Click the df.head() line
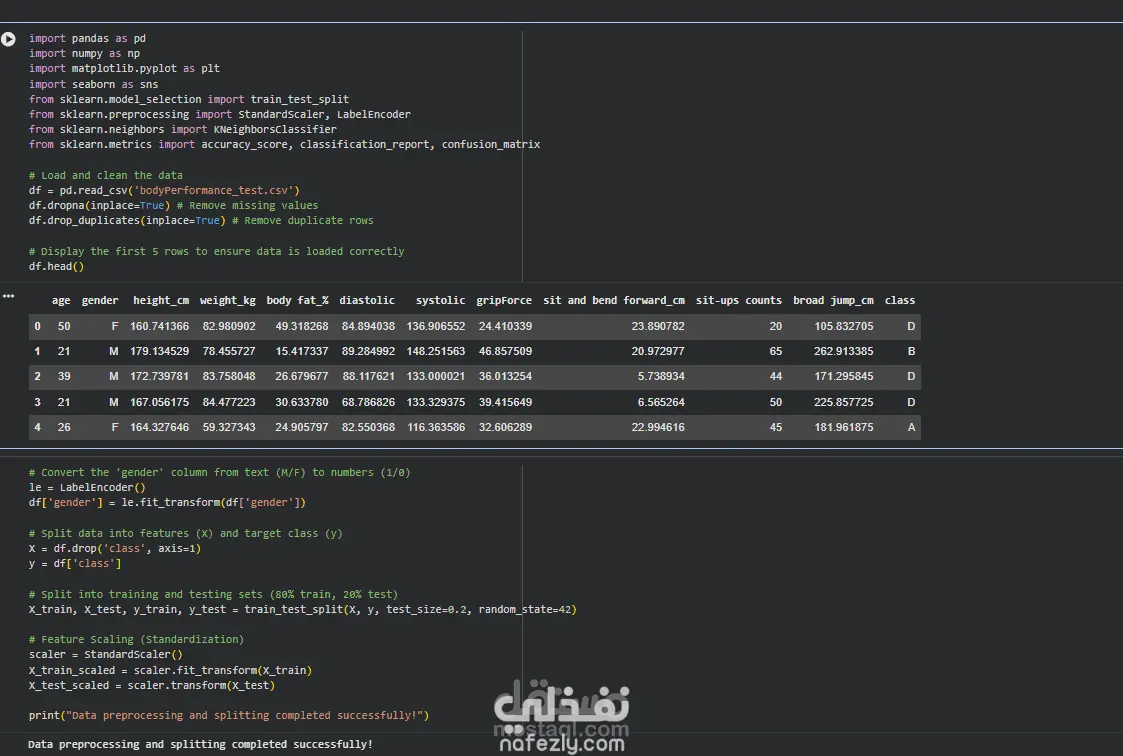The height and width of the screenshot is (756, 1123). pos(56,266)
